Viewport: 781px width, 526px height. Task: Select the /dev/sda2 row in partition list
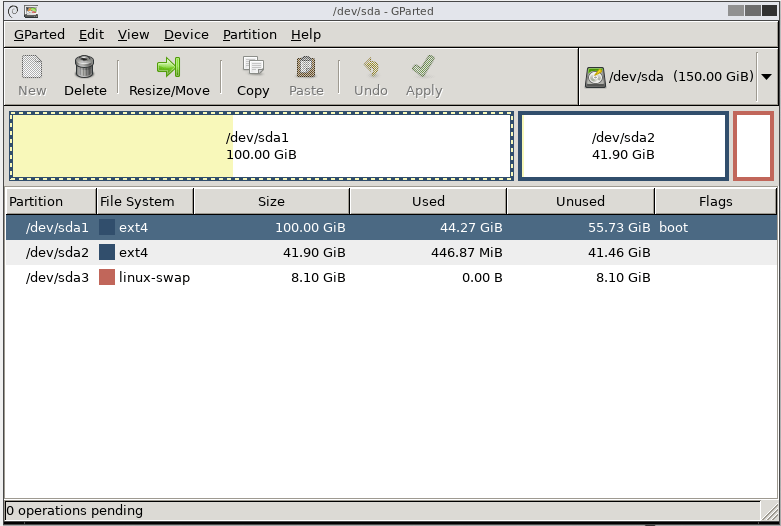pos(391,252)
